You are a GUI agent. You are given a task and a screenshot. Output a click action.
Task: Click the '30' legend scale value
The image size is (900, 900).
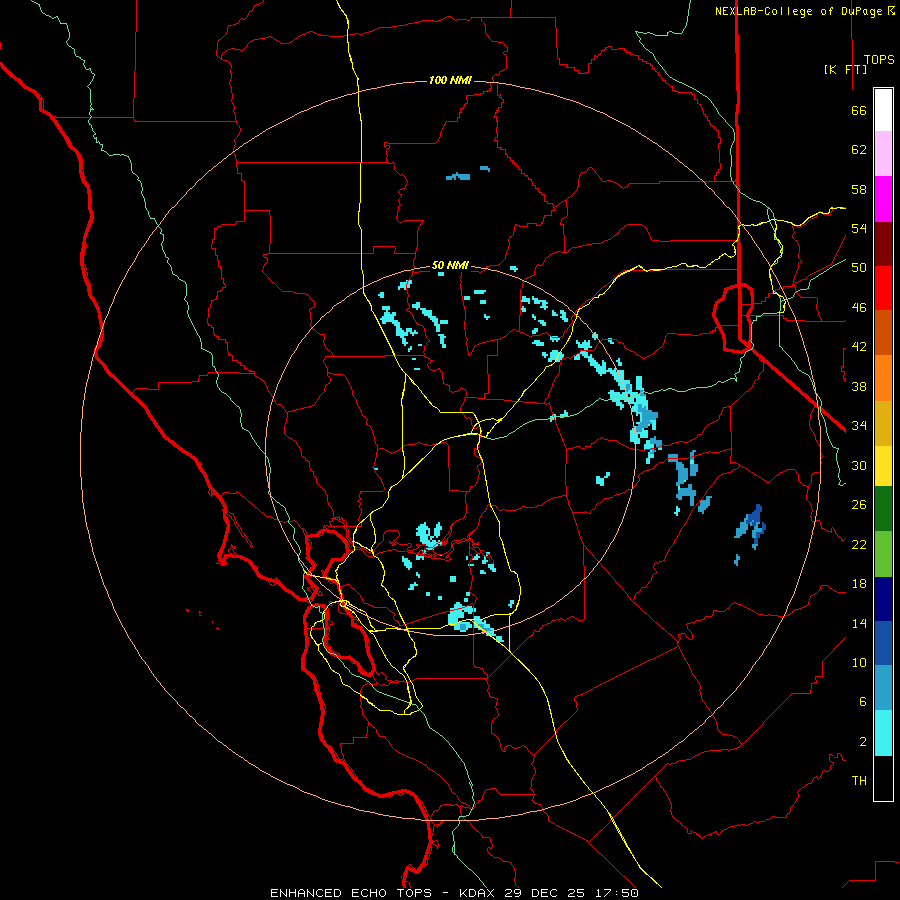859,465
